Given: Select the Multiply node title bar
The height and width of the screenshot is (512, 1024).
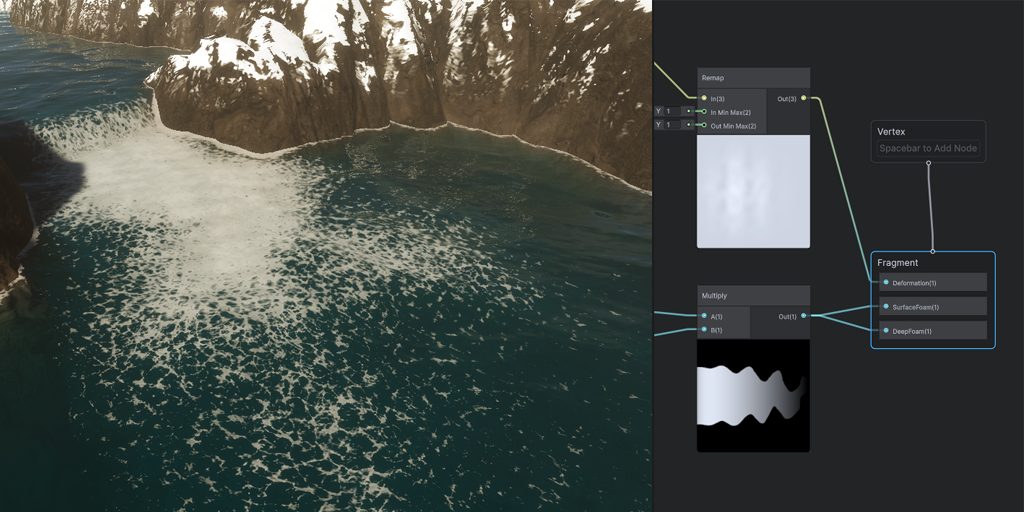Looking at the screenshot, I should pyautogui.click(x=753, y=296).
